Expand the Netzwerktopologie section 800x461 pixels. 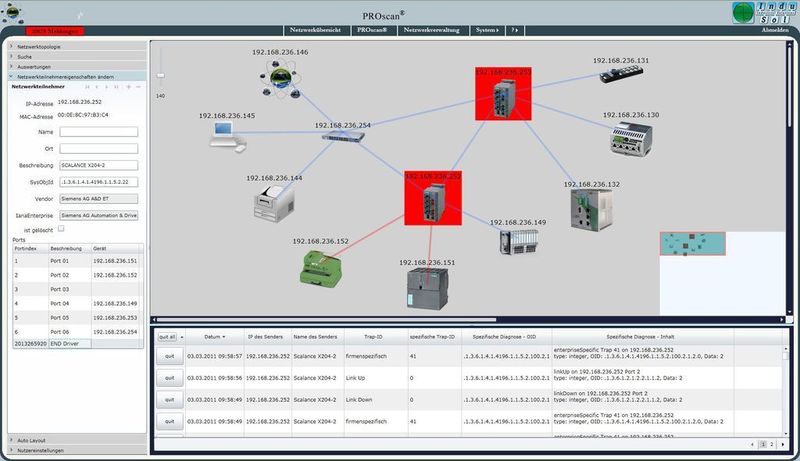[x=78, y=46]
